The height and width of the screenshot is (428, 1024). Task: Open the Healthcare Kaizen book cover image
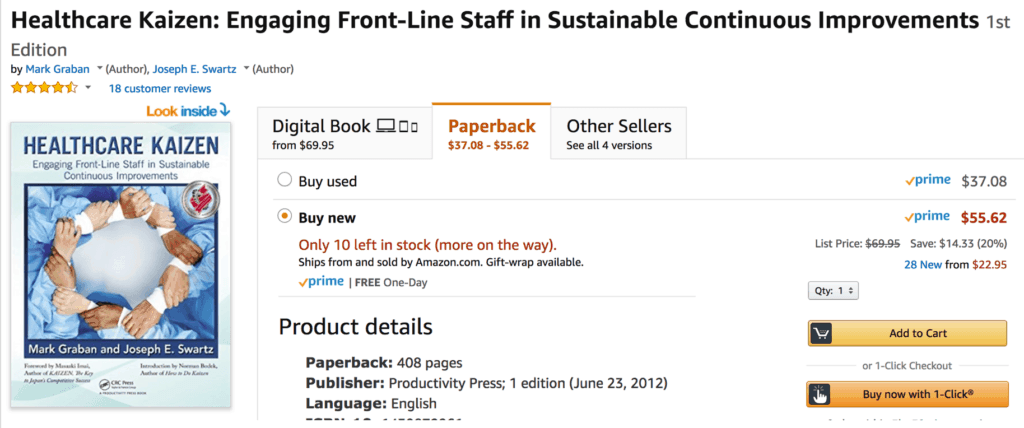pos(120,265)
